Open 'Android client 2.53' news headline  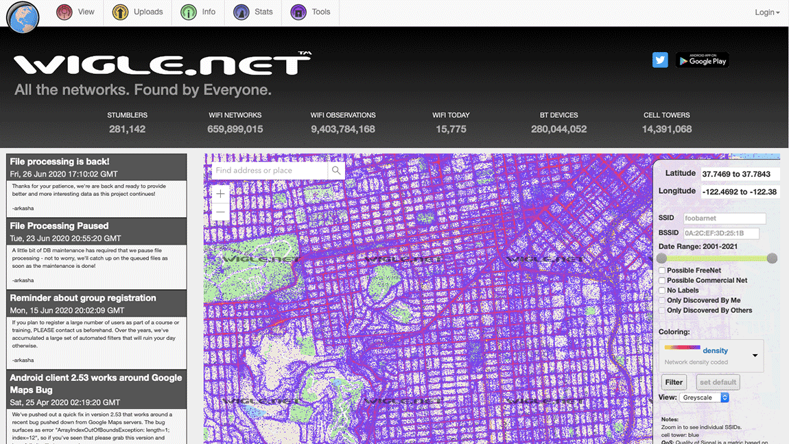click(x=96, y=384)
